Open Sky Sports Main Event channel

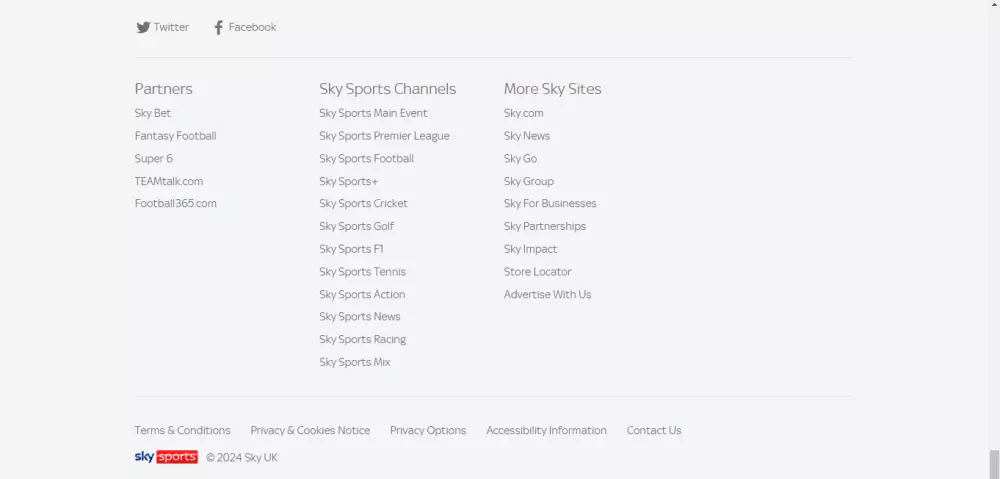click(374, 113)
